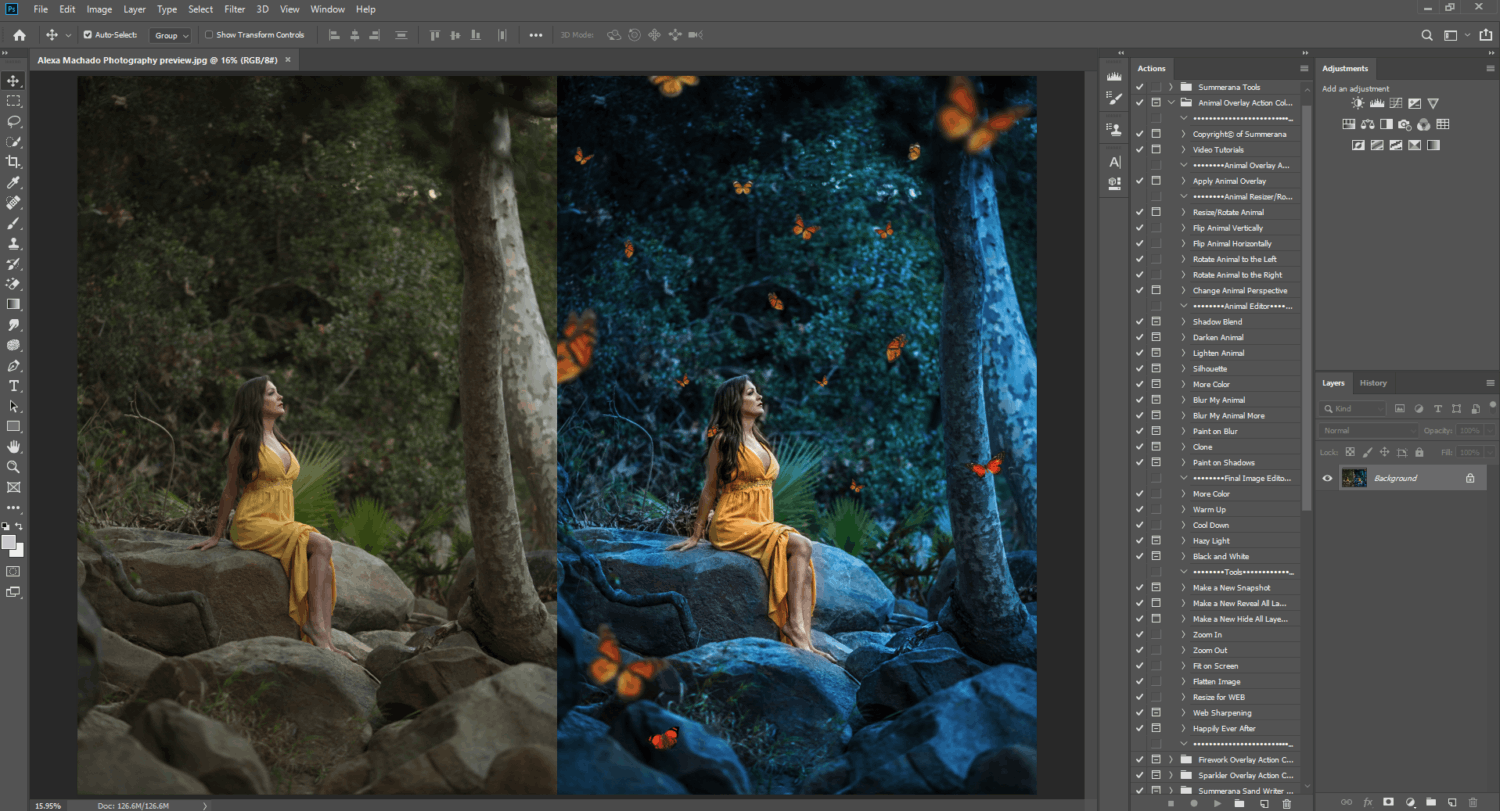The width and height of the screenshot is (1500, 811).
Task: Hide the Background layer visibility eye
Action: click(x=1327, y=477)
